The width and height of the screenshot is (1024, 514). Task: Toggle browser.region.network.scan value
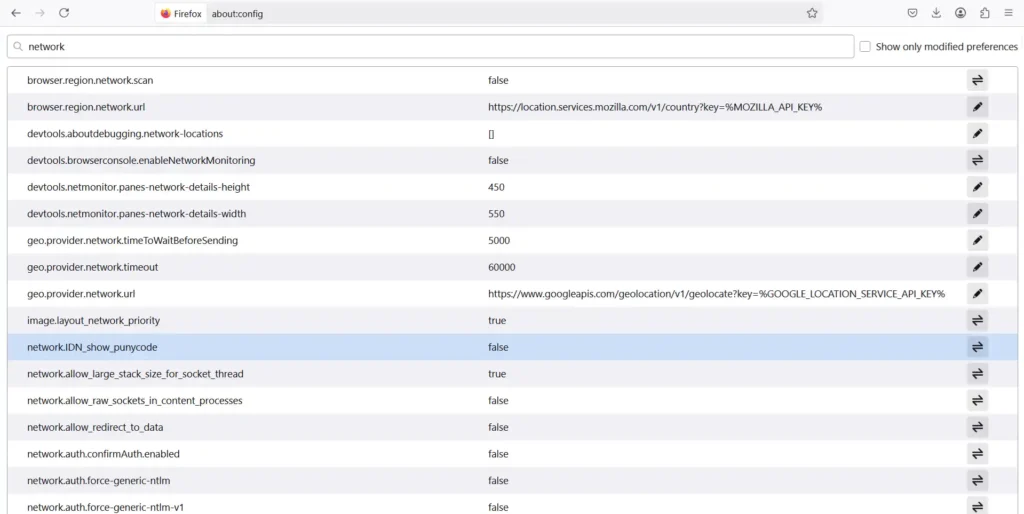tap(977, 80)
